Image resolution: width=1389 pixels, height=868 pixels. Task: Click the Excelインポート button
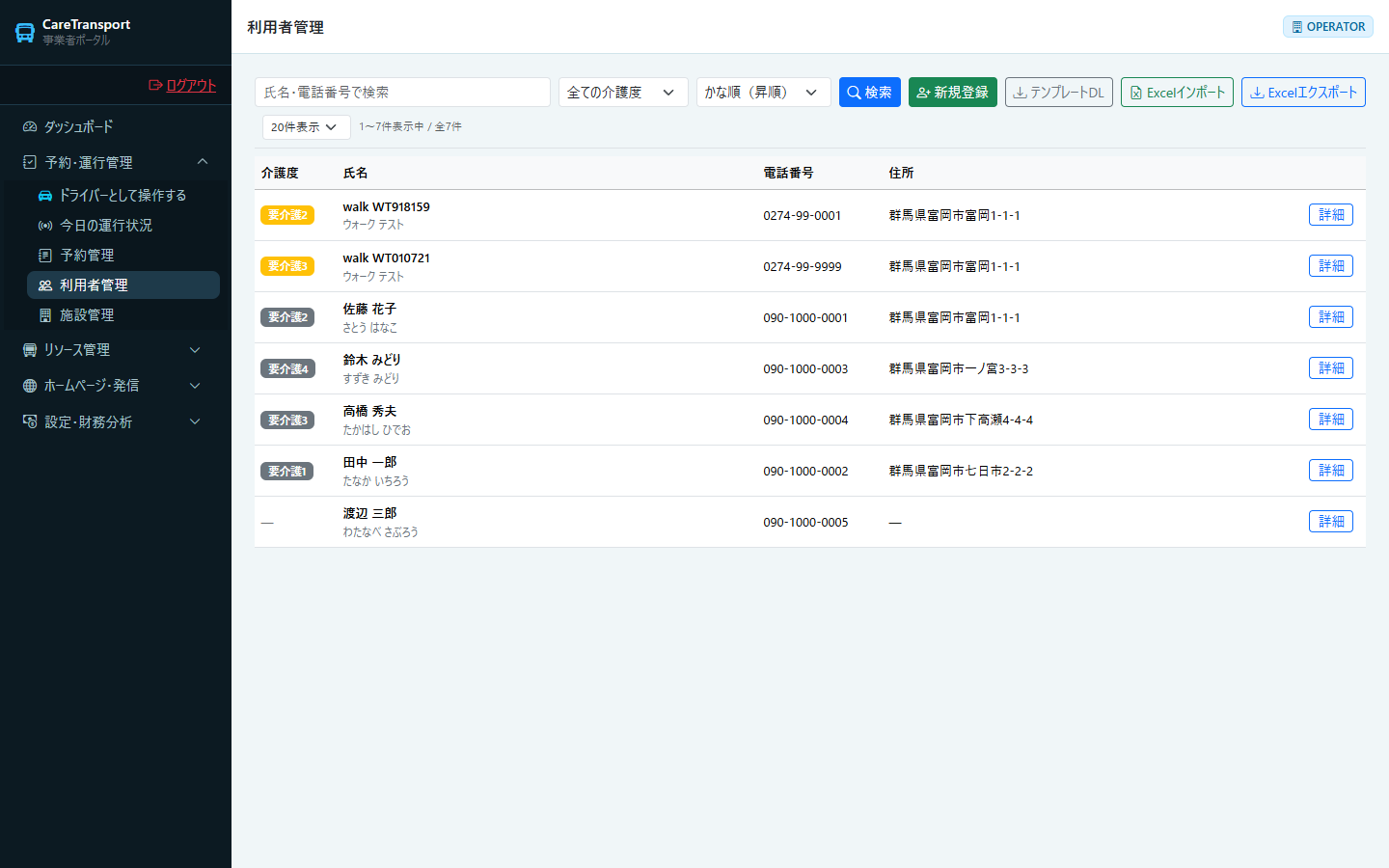click(1177, 93)
